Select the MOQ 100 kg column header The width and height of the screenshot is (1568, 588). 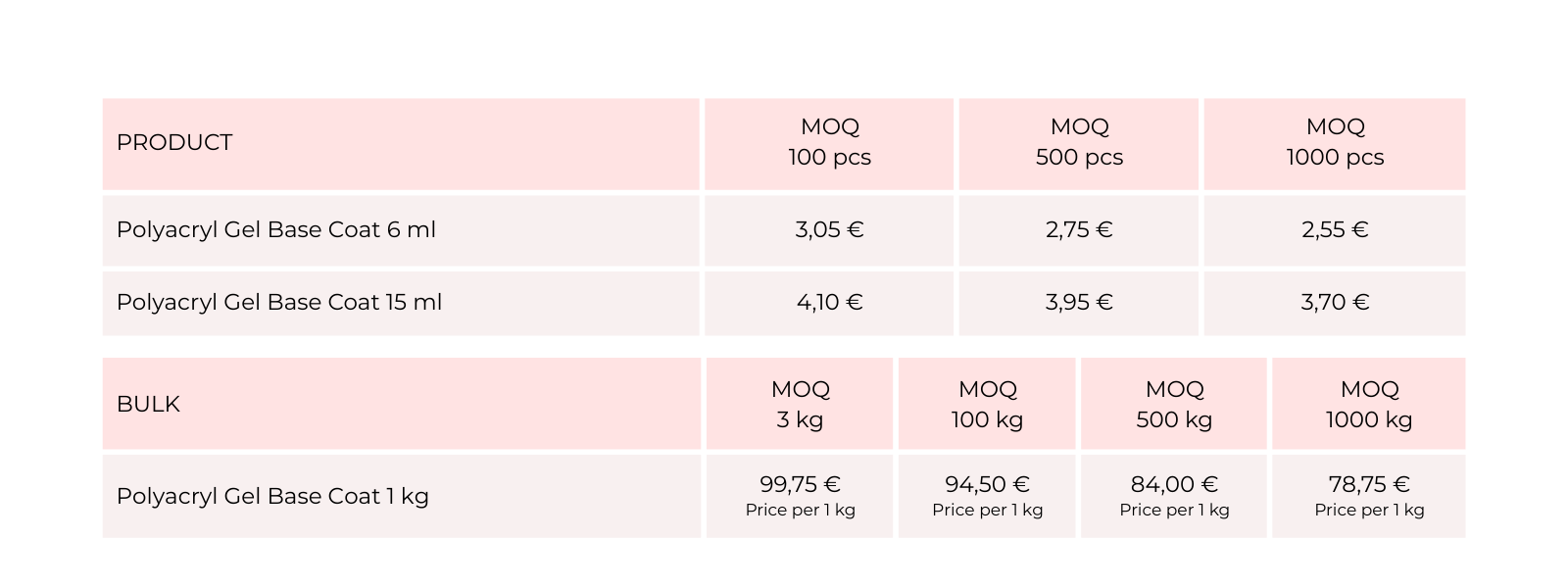[987, 405]
